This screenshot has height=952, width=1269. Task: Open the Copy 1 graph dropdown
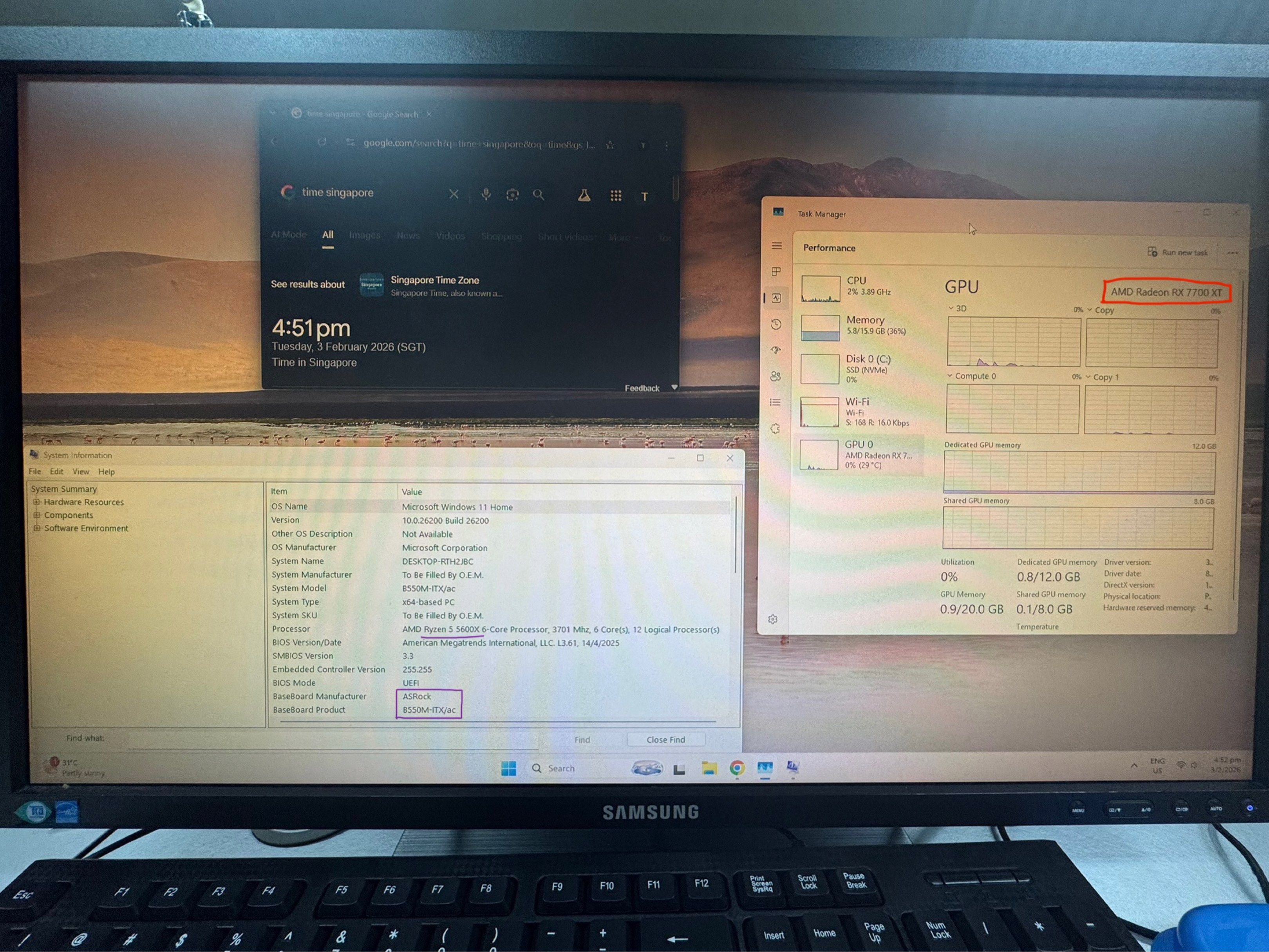tap(1102, 378)
